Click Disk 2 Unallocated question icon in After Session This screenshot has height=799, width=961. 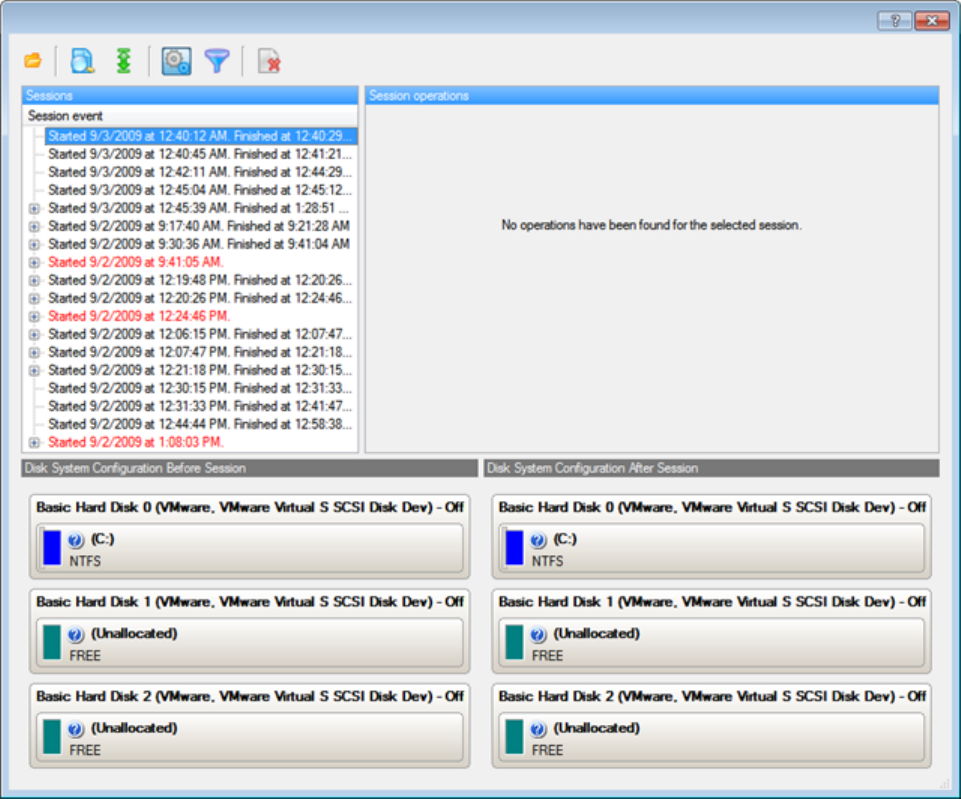point(537,729)
